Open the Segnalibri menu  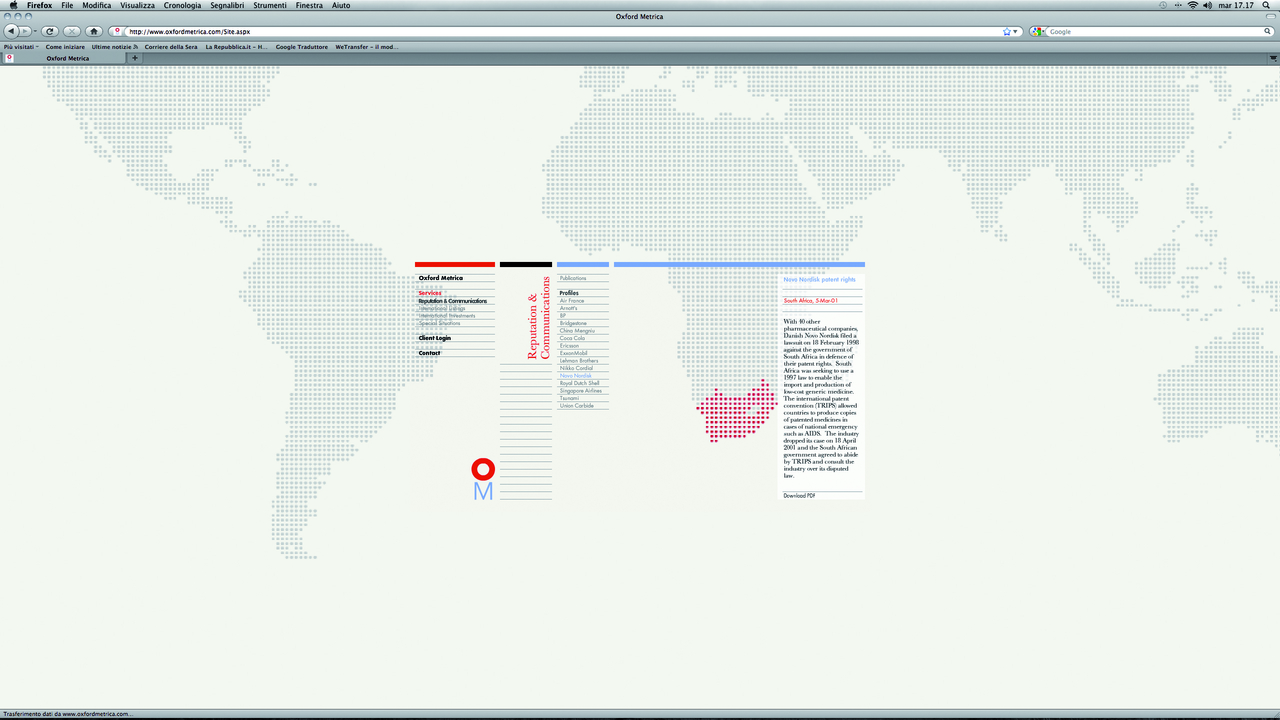click(x=227, y=5)
